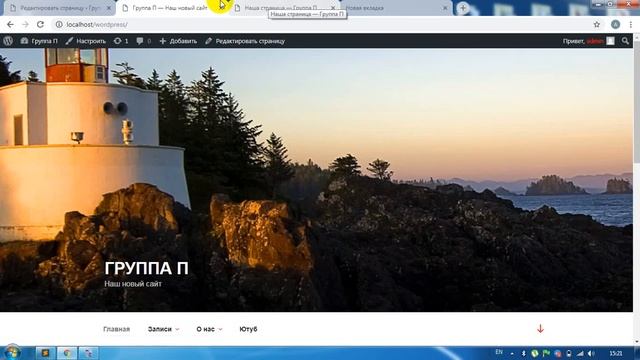
Task: Bookmark this page with the star
Action: point(597,24)
